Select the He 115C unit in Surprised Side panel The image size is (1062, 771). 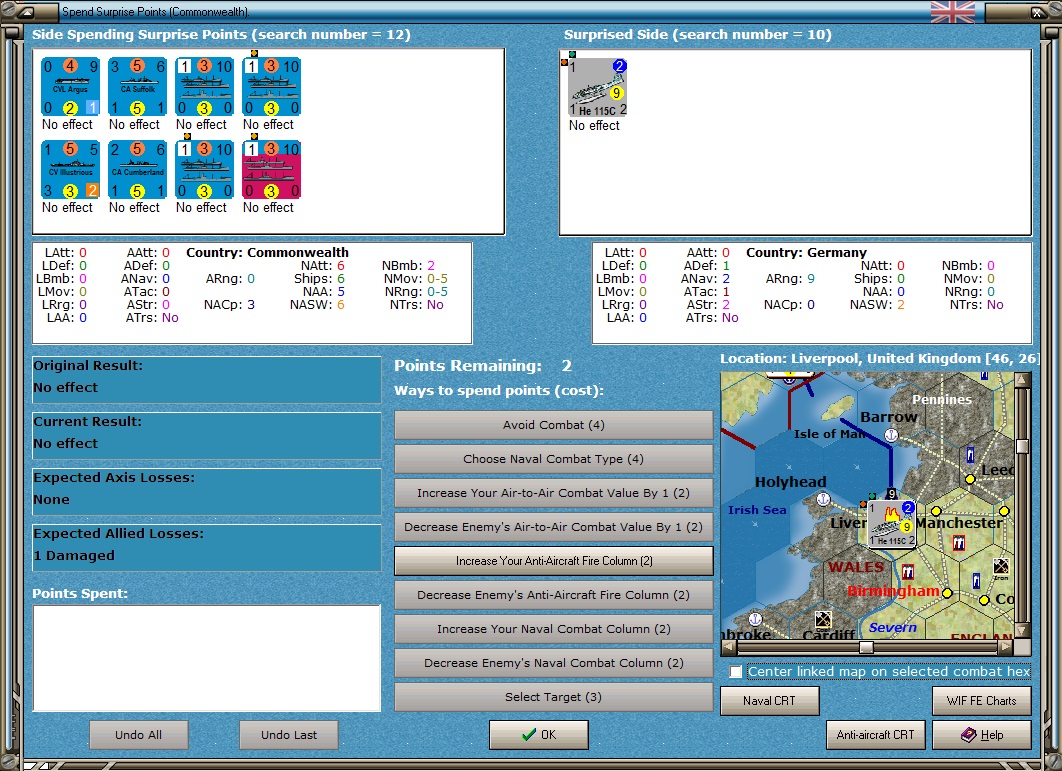pos(597,87)
